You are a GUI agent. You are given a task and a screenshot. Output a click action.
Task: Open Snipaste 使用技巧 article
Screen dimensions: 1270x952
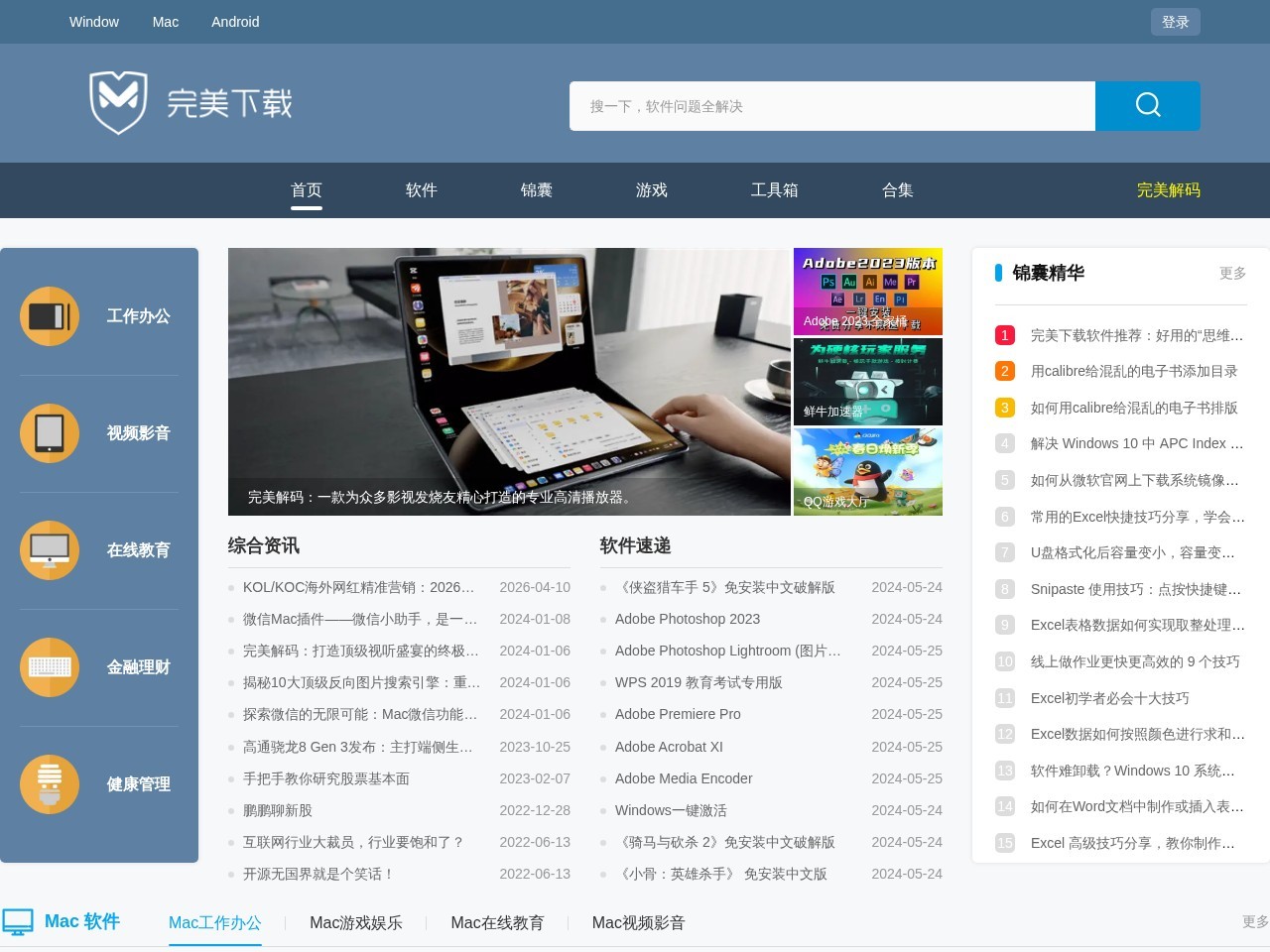(x=1136, y=589)
